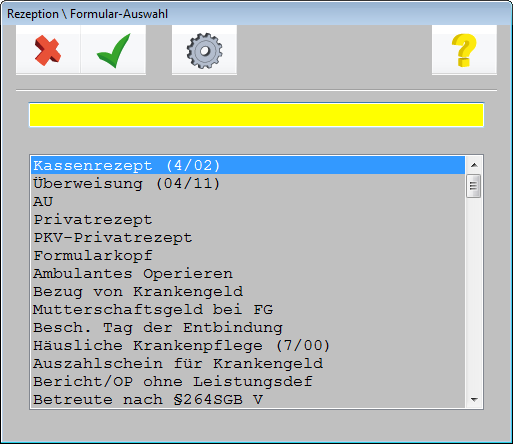This screenshot has height=444, width=513.
Task: Choose the AU form entry
Action: (x=248, y=202)
